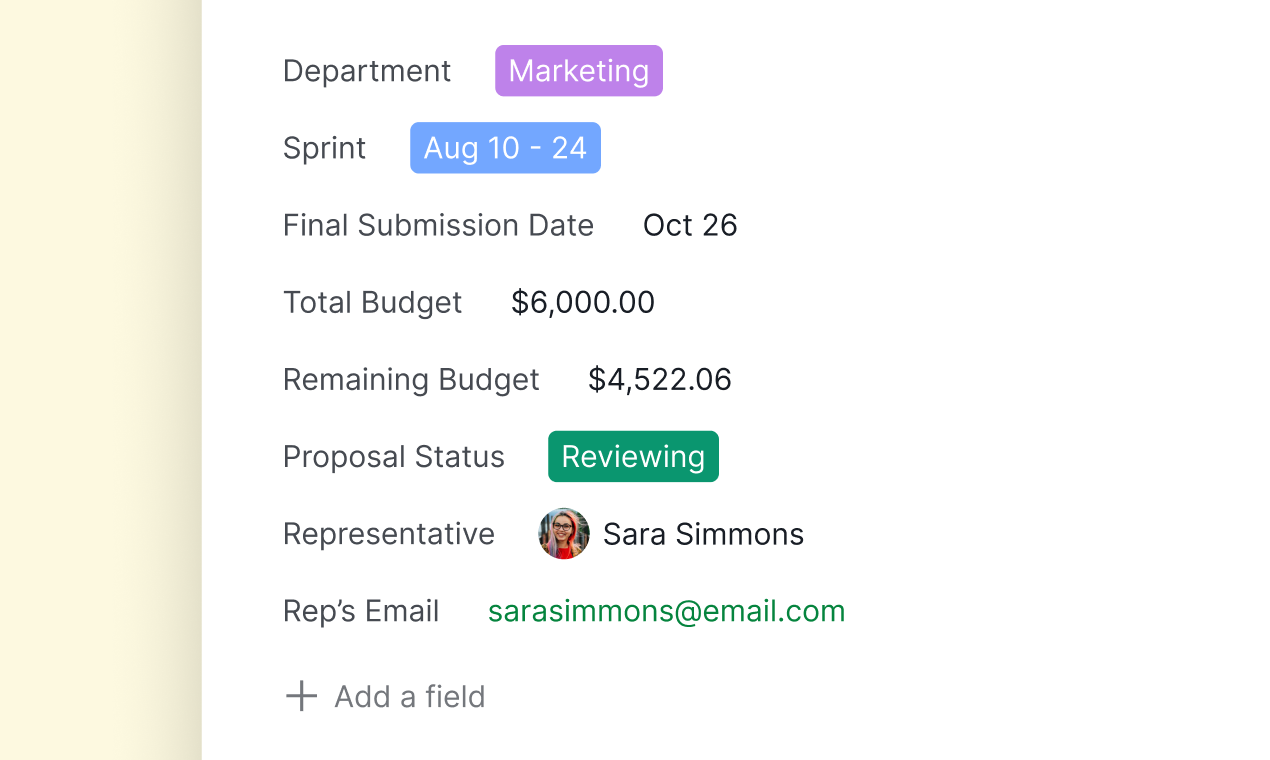The height and width of the screenshot is (760, 1270).
Task: Click the Remaining Budget field label
Action: tap(411, 379)
